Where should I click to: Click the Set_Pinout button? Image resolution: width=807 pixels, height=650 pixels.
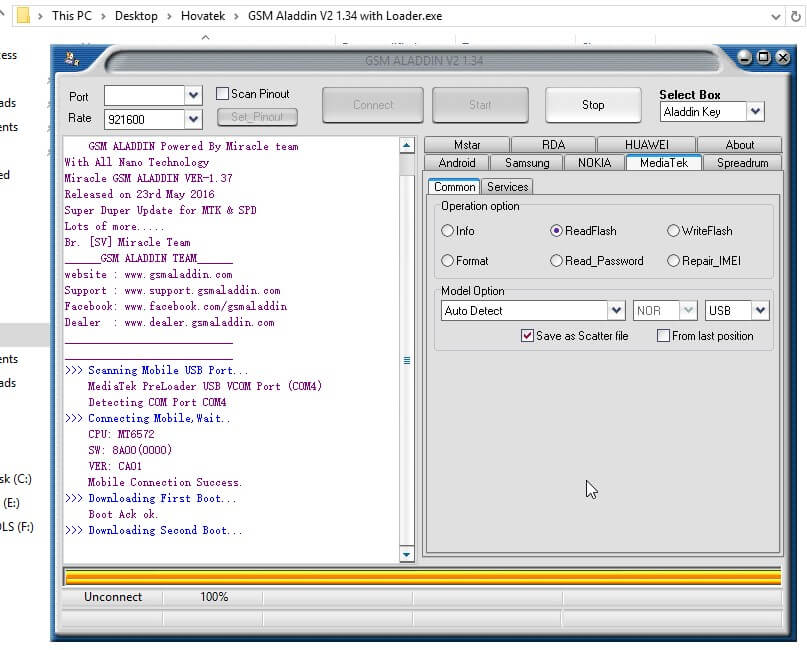click(x=257, y=117)
